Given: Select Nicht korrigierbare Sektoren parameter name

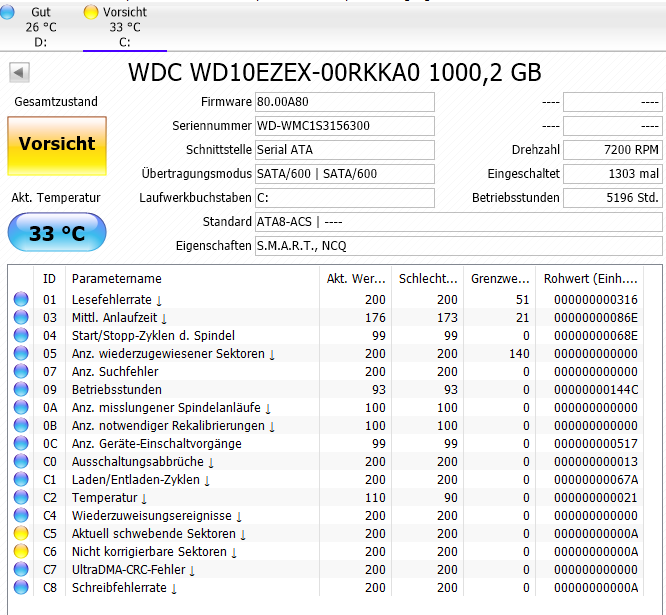Looking at the screenshot, I should click(x=150, y=552).
